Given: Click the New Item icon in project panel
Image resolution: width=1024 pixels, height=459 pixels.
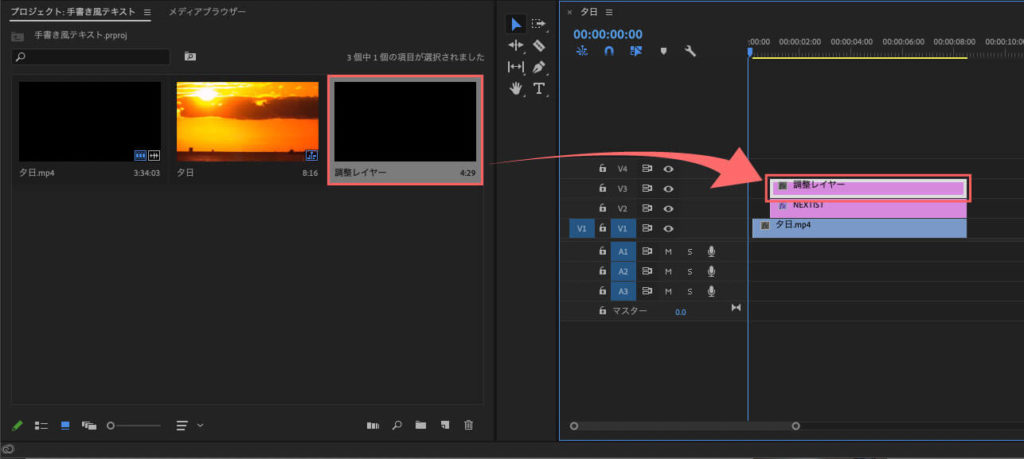Looking at the screenshot, I should pyautogui.click(x=445, y=425).
